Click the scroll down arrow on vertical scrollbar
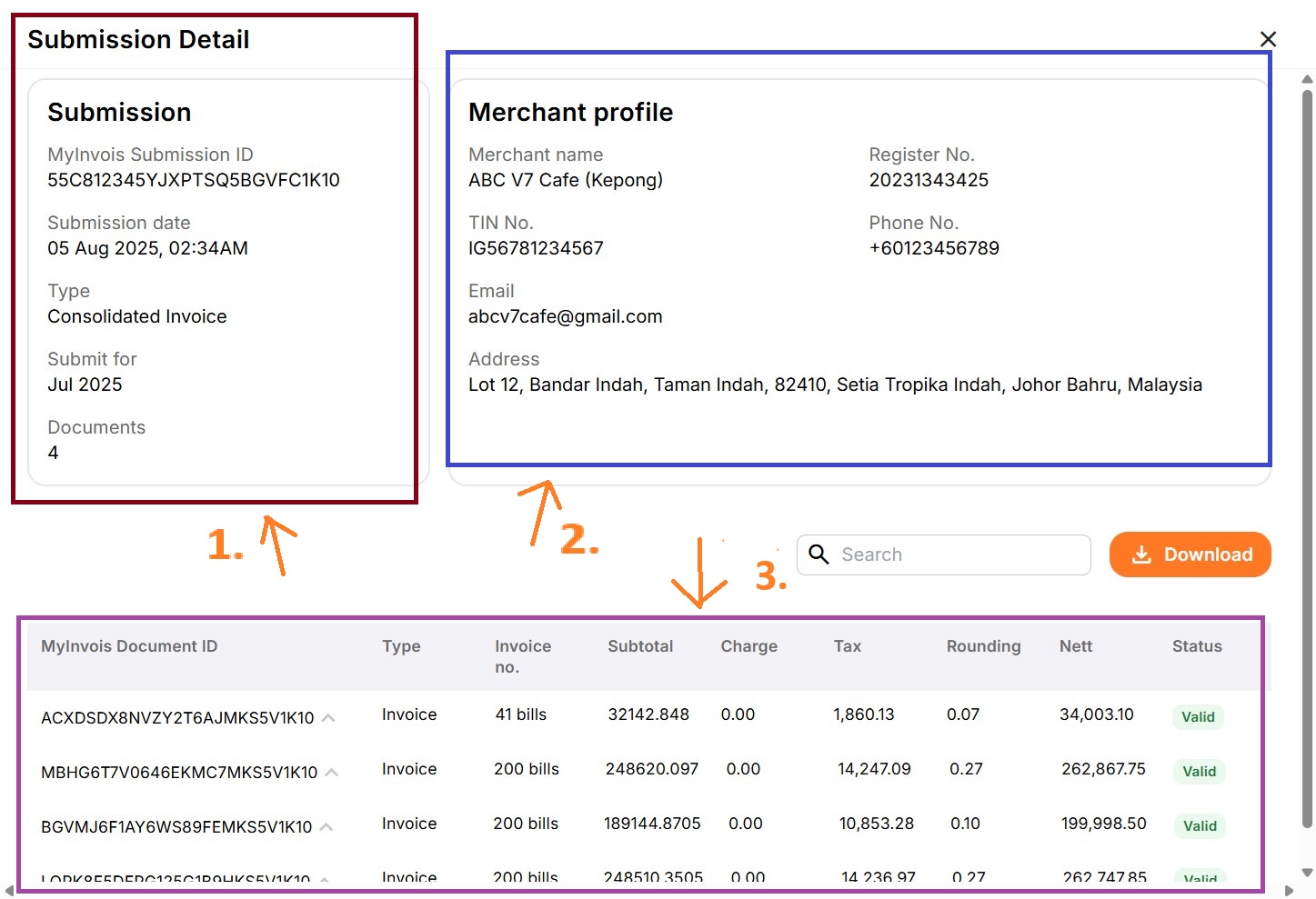 tap(1307, 872)
